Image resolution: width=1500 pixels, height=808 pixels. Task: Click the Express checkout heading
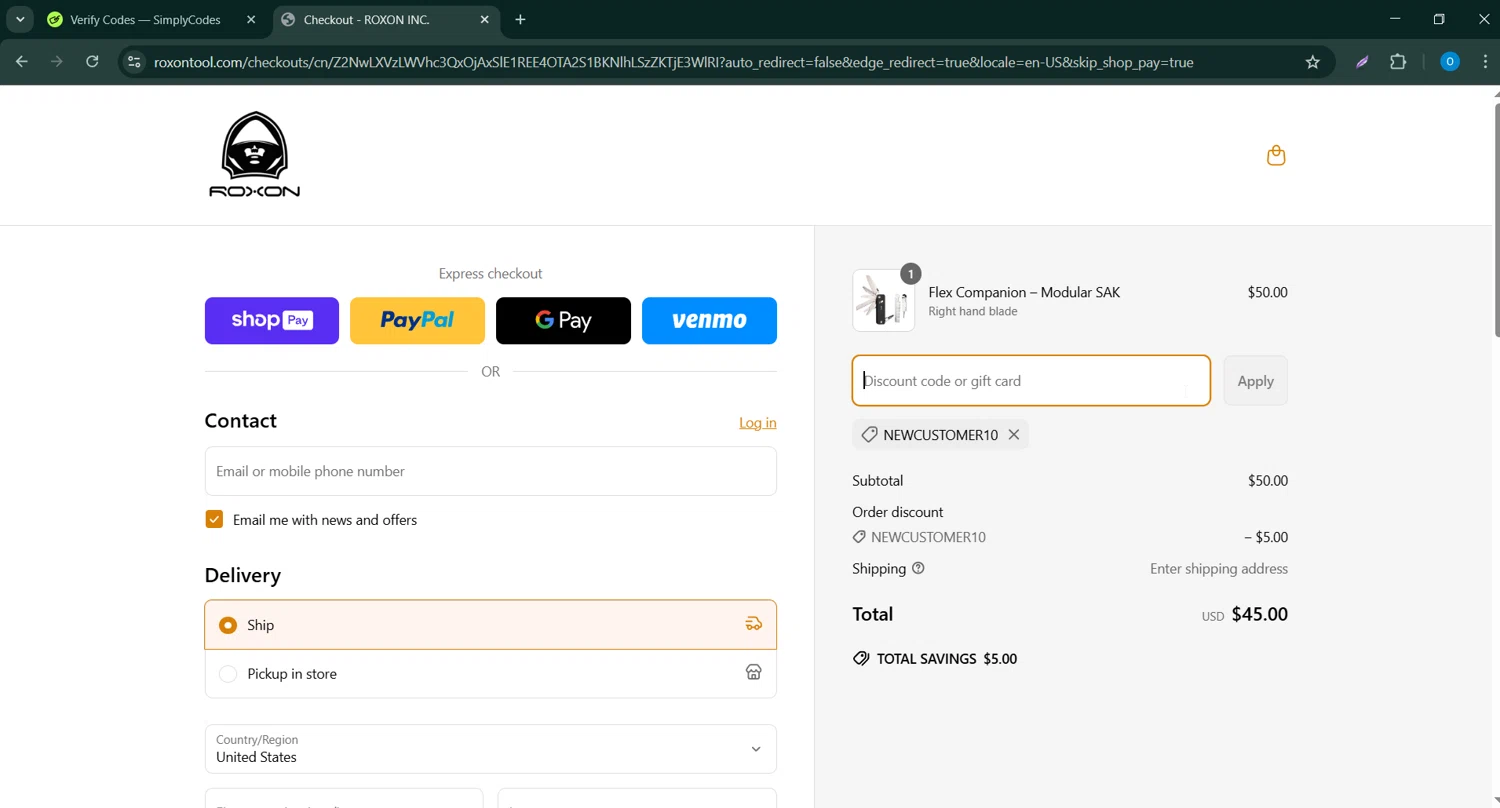tap(490, 273)
